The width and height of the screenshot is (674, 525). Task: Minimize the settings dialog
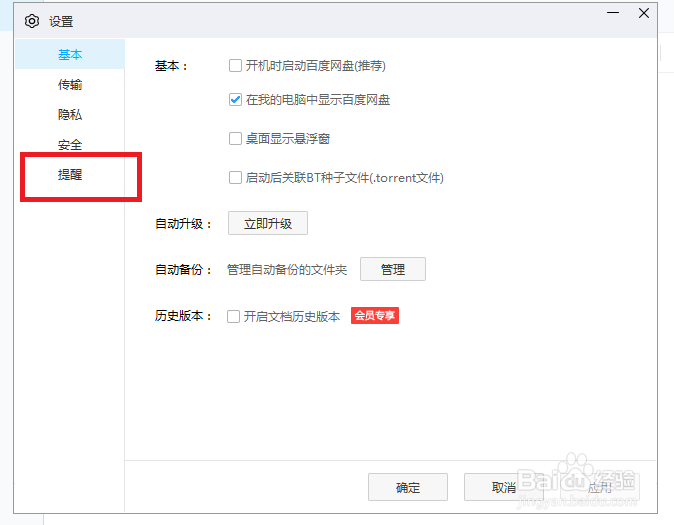pyautogui.click(x=613, y=13)
